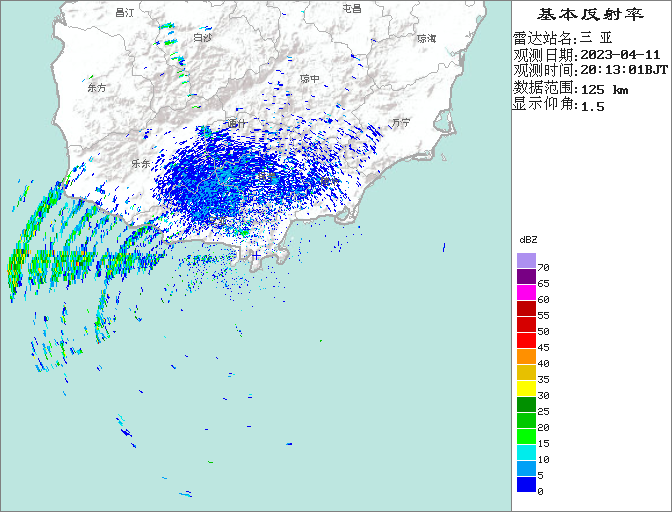672x512 pixels.
Task: Select the dark blue legend swatch
Action: point(526,485)
